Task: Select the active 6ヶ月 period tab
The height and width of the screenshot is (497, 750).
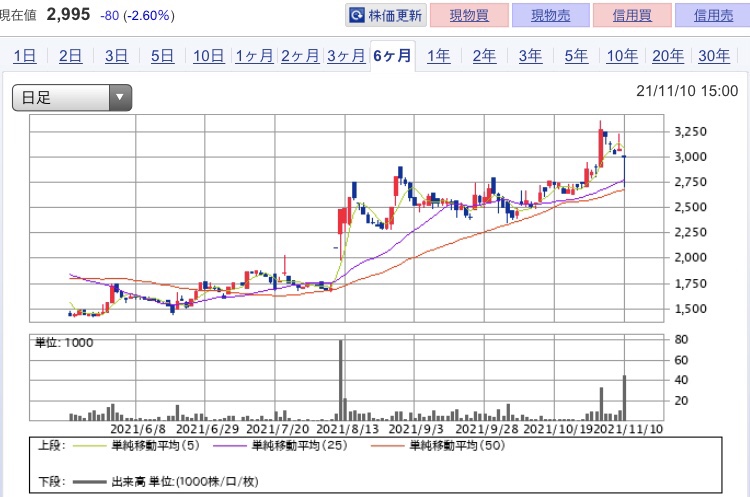Action: (x=393, y=56)
